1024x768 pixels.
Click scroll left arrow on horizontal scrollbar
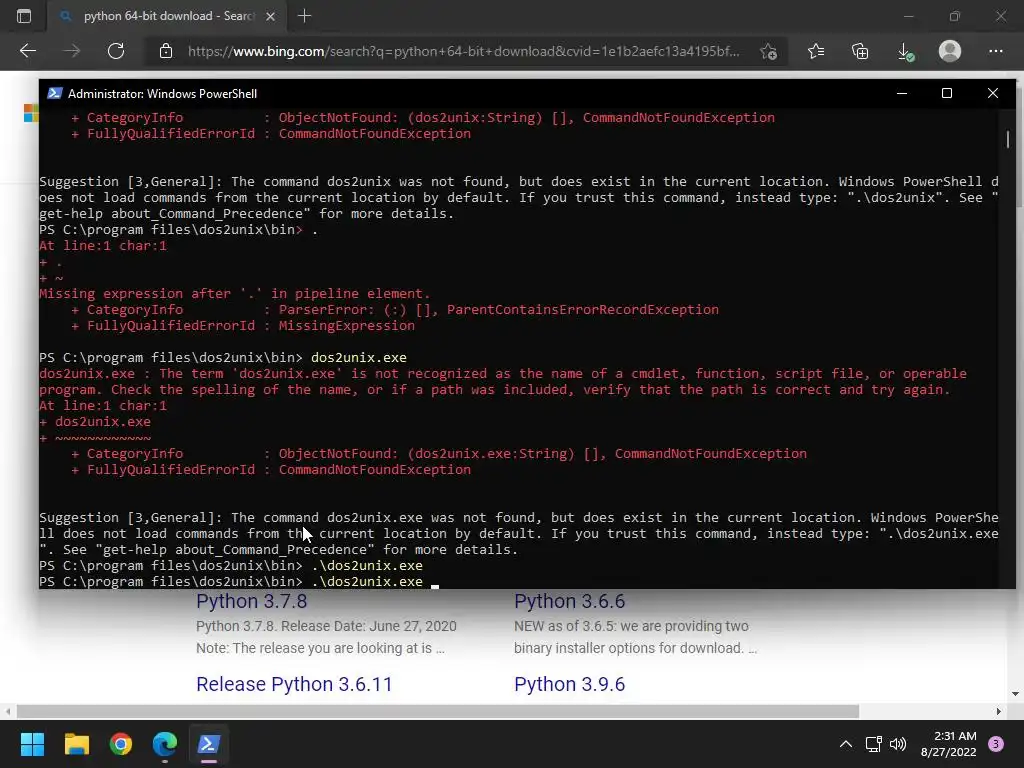7,711
